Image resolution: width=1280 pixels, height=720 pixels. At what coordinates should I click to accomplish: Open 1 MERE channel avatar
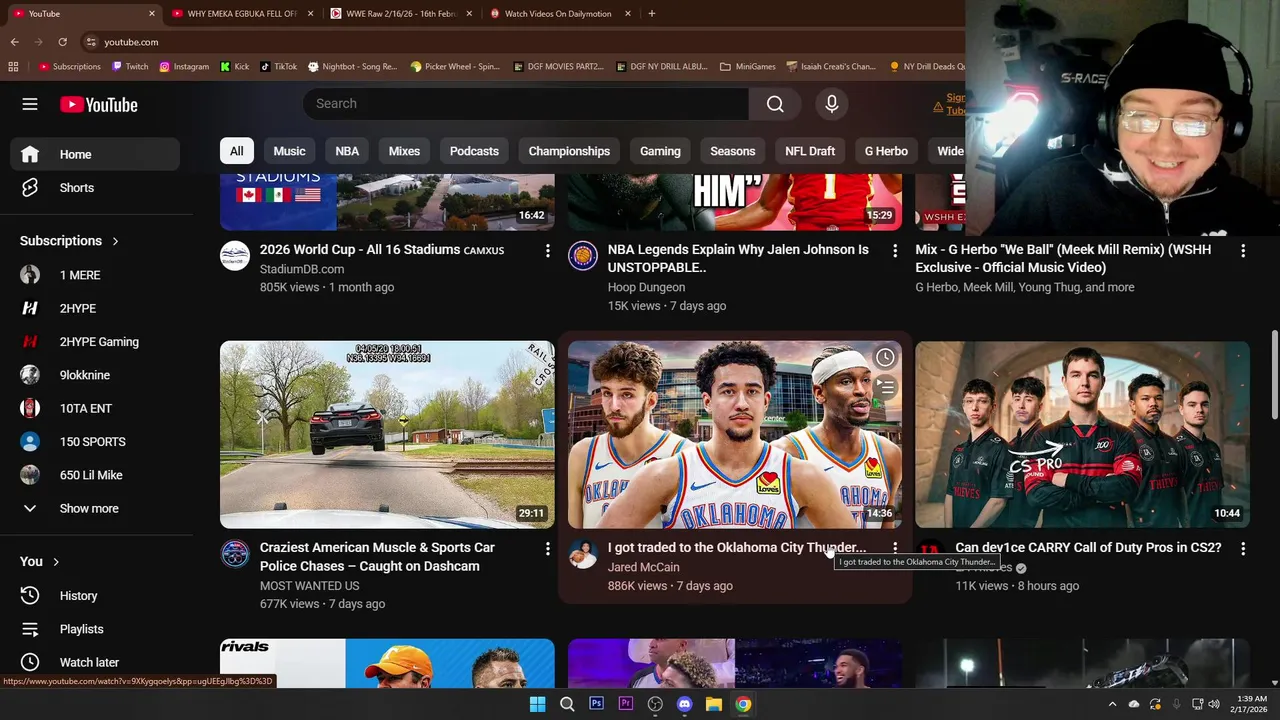[30, 275]
